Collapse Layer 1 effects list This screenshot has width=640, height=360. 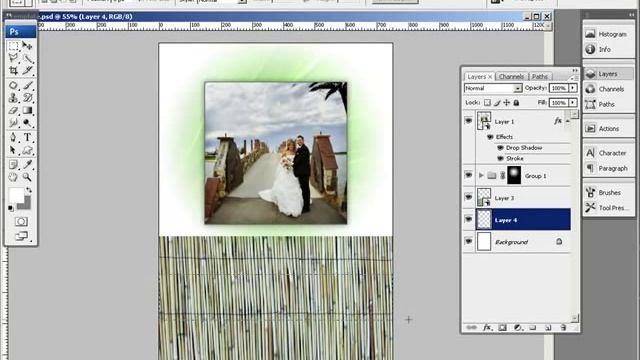click(x=568, y=121)
